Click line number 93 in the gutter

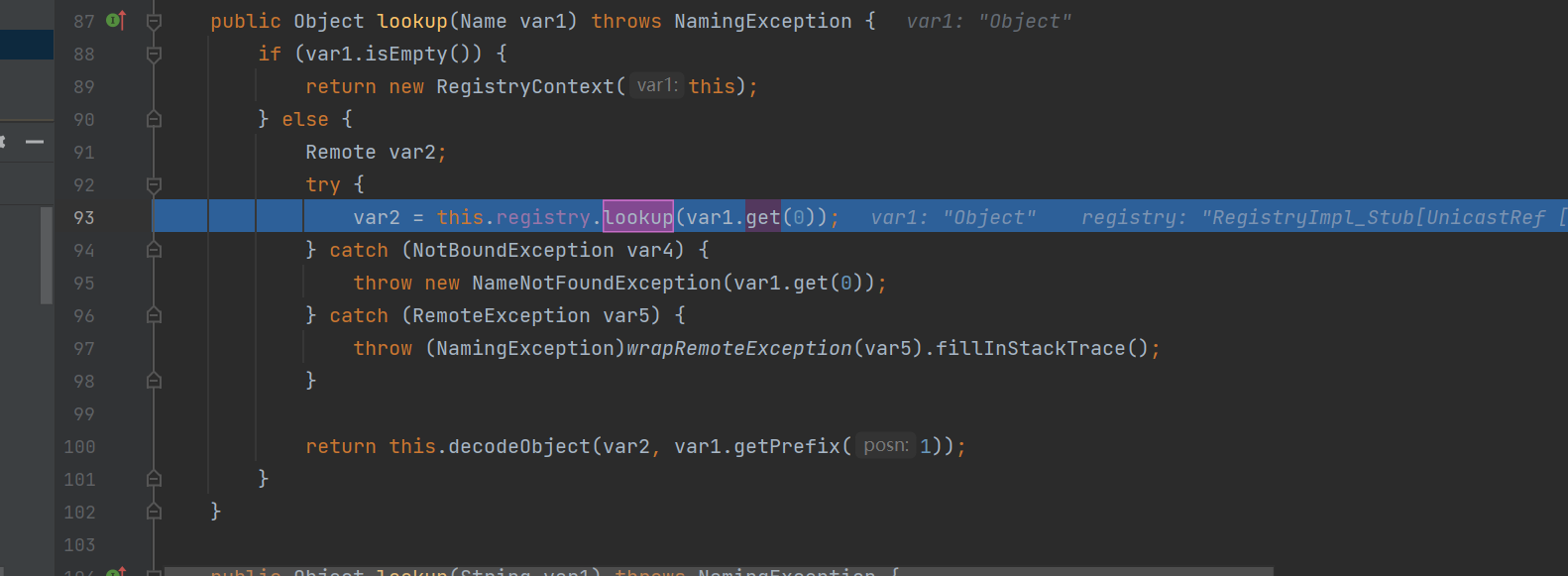pyautogui.click(x=84, y=217)
